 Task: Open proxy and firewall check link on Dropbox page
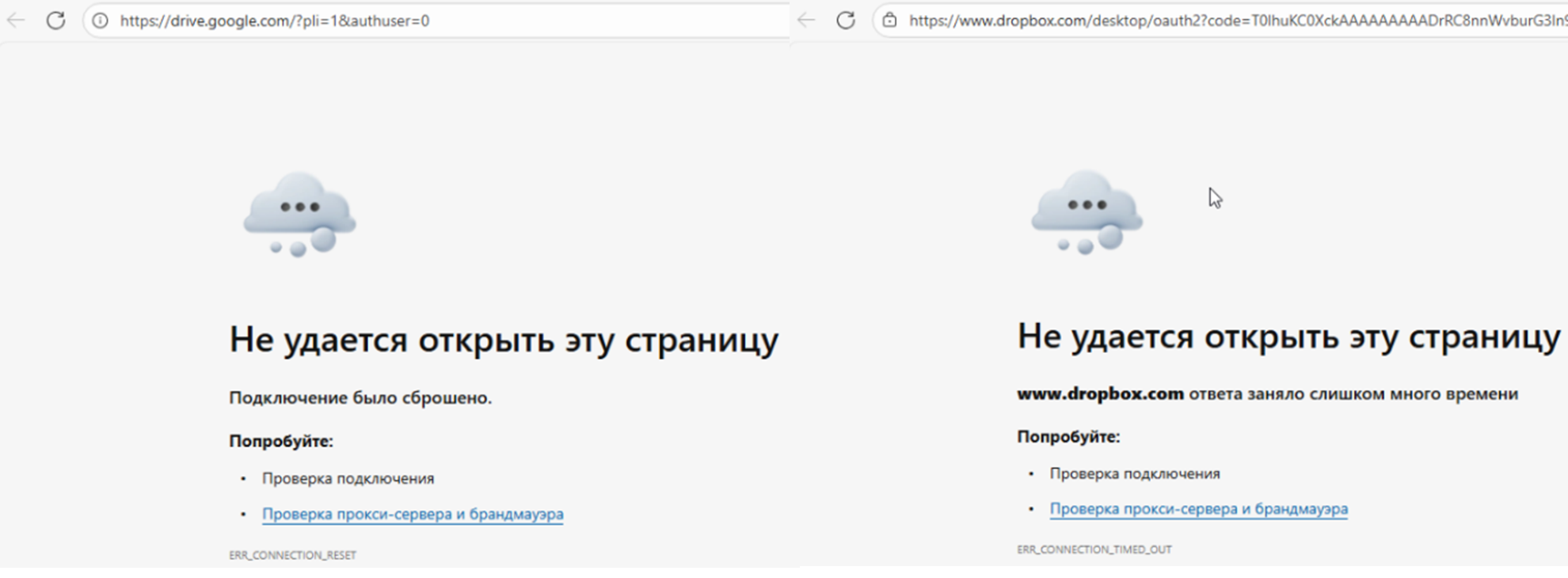pyautogui.click(x=1199, y=509)
